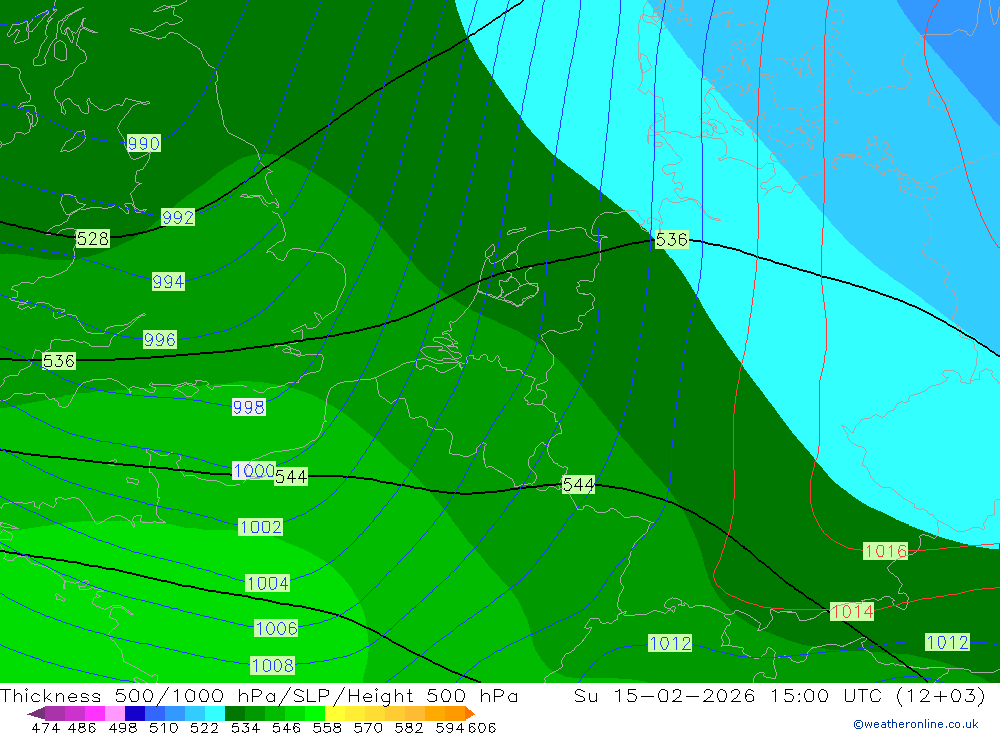Click the bright yellow legend swatch above 558
Screen dimensions: 1000x733
(335, 713)
